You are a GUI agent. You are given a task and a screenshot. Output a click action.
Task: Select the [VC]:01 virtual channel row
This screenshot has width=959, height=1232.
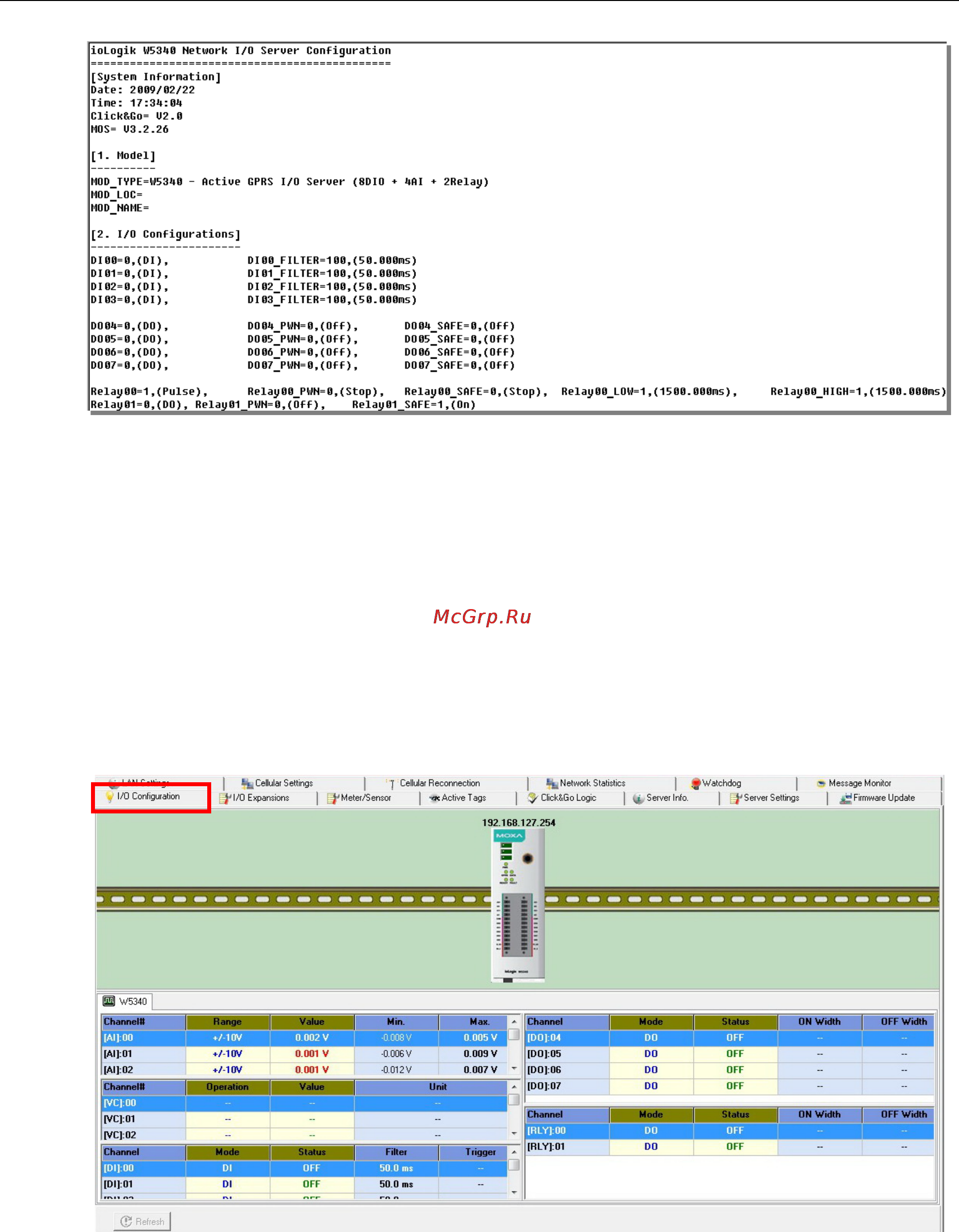305,1119
